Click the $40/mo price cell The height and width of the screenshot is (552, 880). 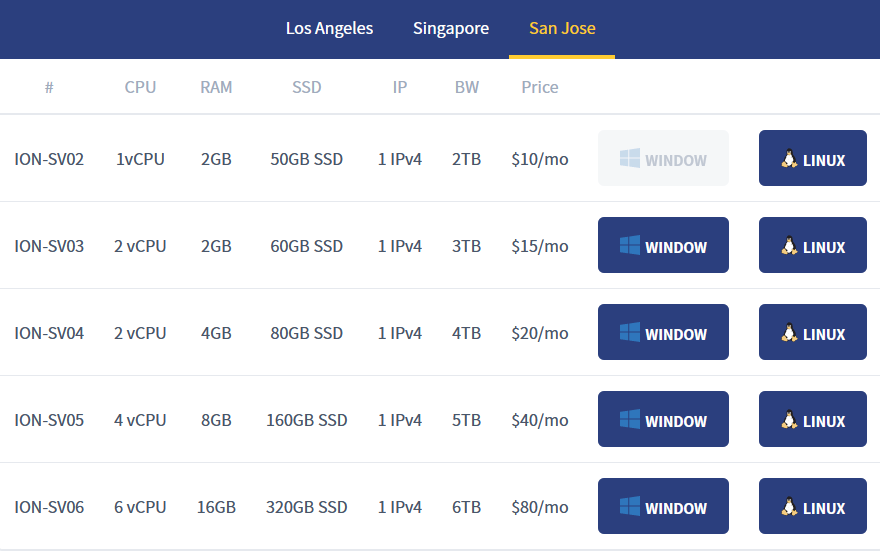pyautogui.click(x=539, y=420)
